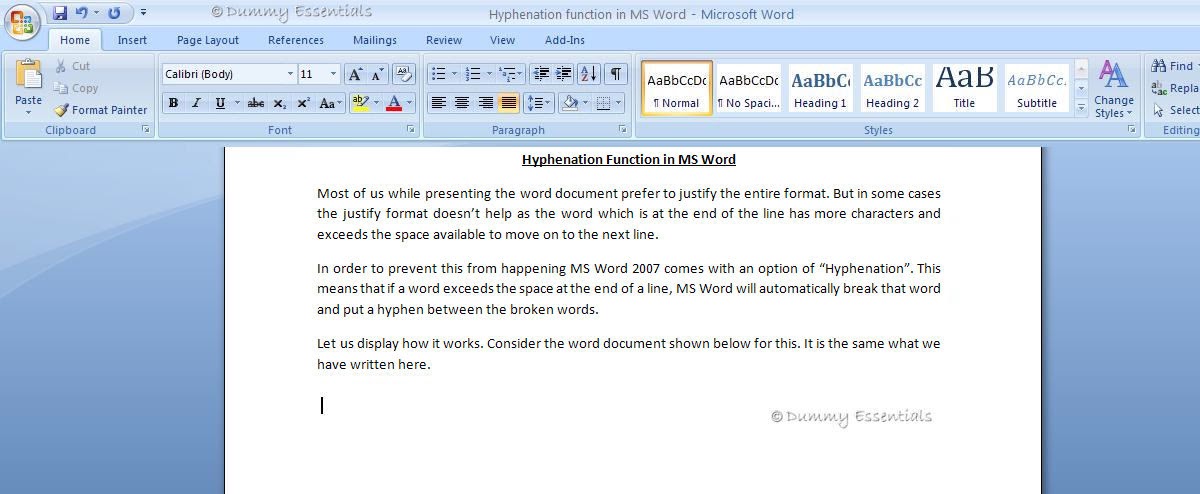Click the Paste clipboard icon
This screenshot has height=494, width=1200.
coord(29,75)
